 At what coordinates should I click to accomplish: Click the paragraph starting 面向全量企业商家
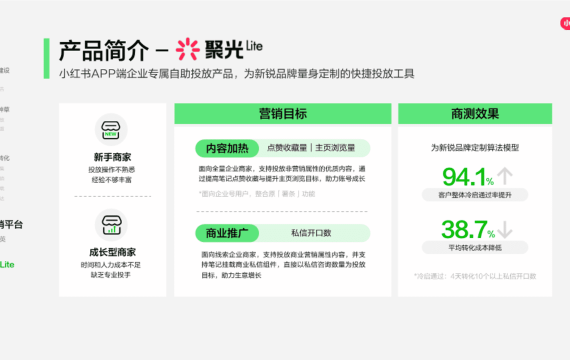click(x=282, y=174)
